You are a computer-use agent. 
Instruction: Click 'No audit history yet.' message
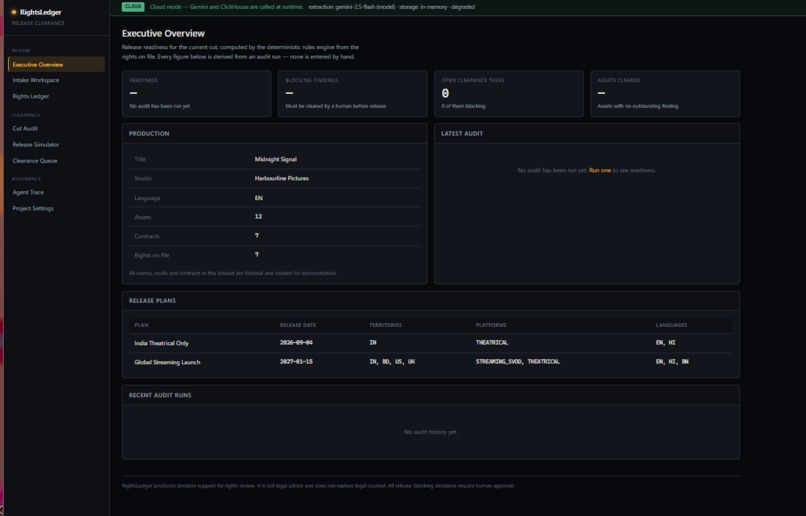[x=431, y=432]
